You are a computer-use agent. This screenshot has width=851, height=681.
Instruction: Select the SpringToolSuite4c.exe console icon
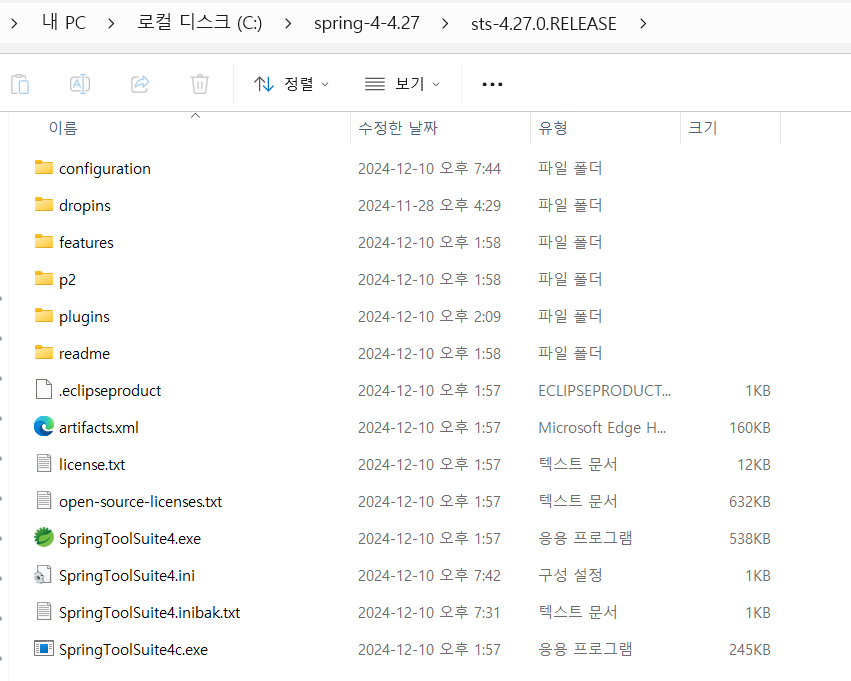click(x=43, y=648)
